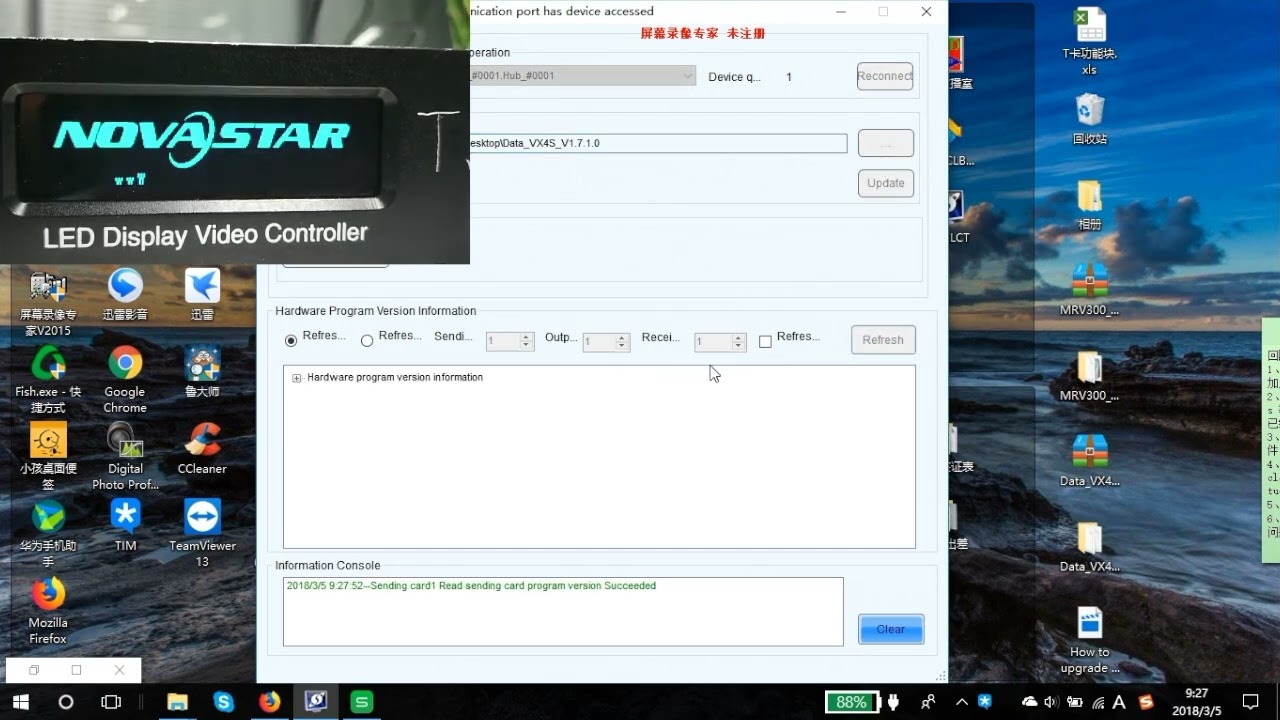Open CCleaner desktop icon

point(202,448)
